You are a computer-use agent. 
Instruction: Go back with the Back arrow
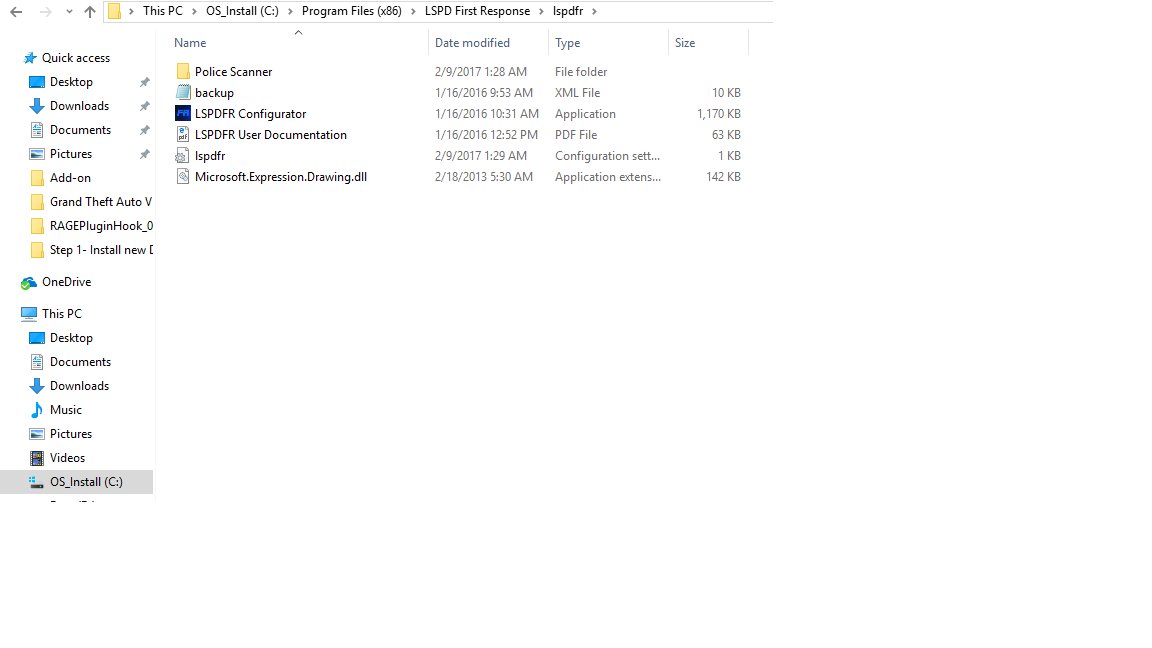point(16,12)
